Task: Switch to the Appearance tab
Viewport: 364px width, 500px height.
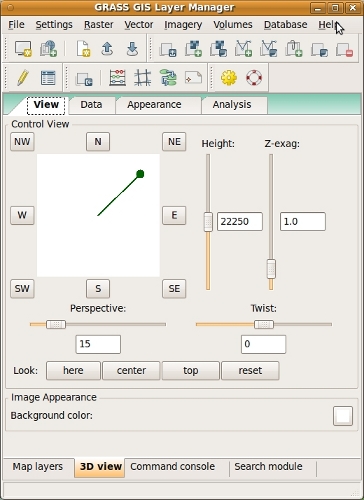Action: click(154, 105)
